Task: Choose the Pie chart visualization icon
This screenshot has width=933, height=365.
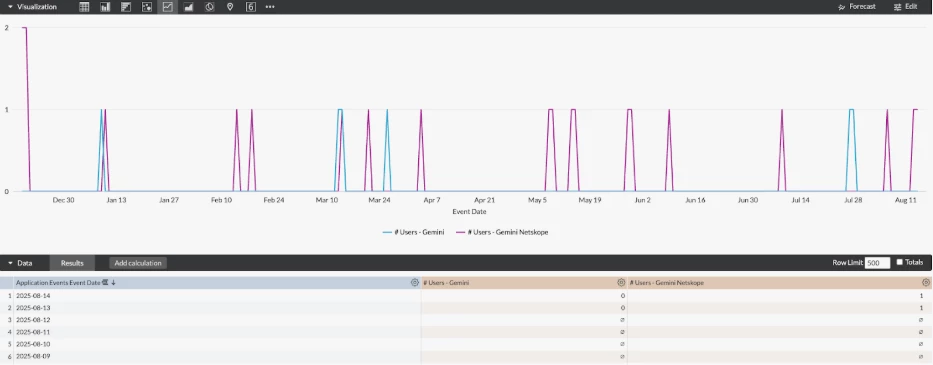Action: (209, 7)
